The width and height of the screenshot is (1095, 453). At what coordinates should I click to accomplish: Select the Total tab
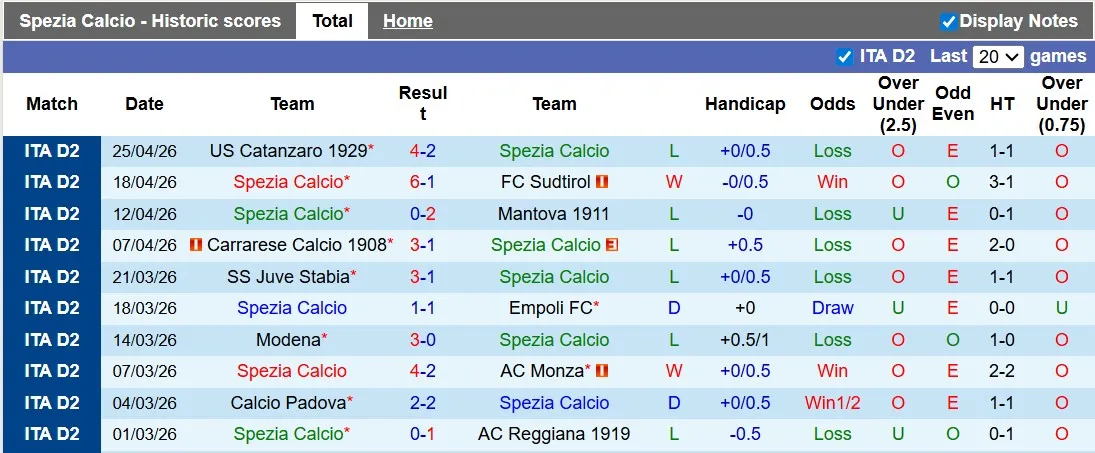coord(332,21)
